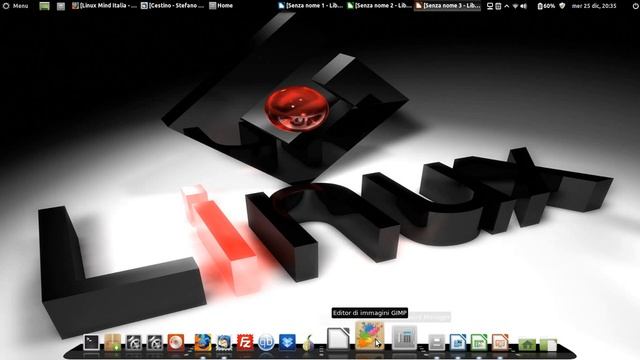This screenshot has height=360, width=640.
Task: Click the first dark swirl icon in dock
Action: (x=133, y=342)
